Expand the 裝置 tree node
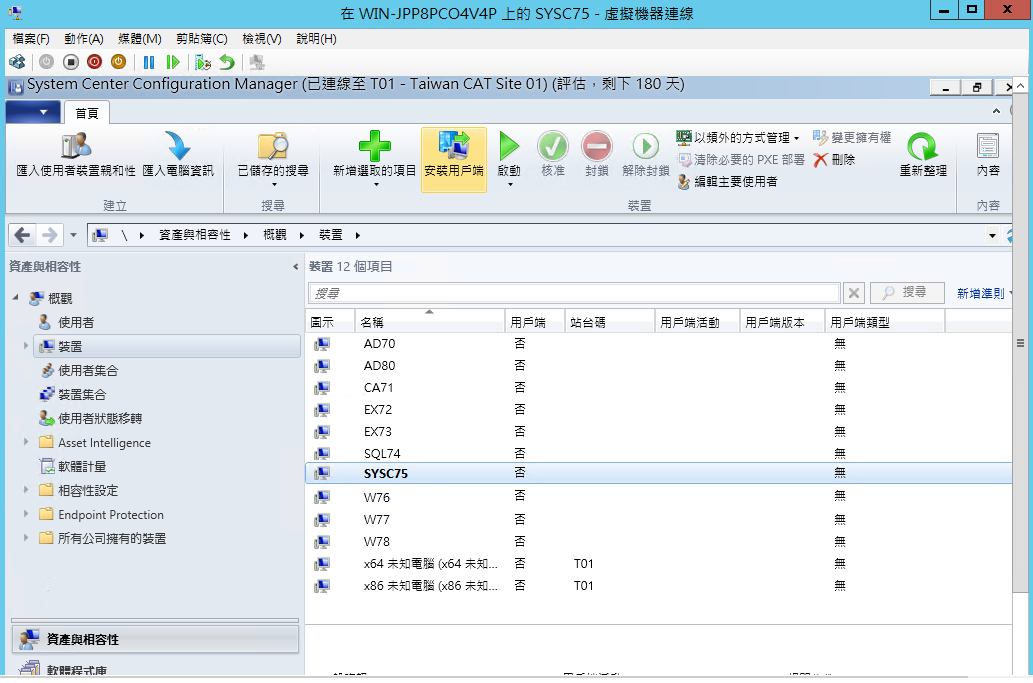Image resolution: width=1033 pixels, height=683 pixels. [x=26, y=346]
